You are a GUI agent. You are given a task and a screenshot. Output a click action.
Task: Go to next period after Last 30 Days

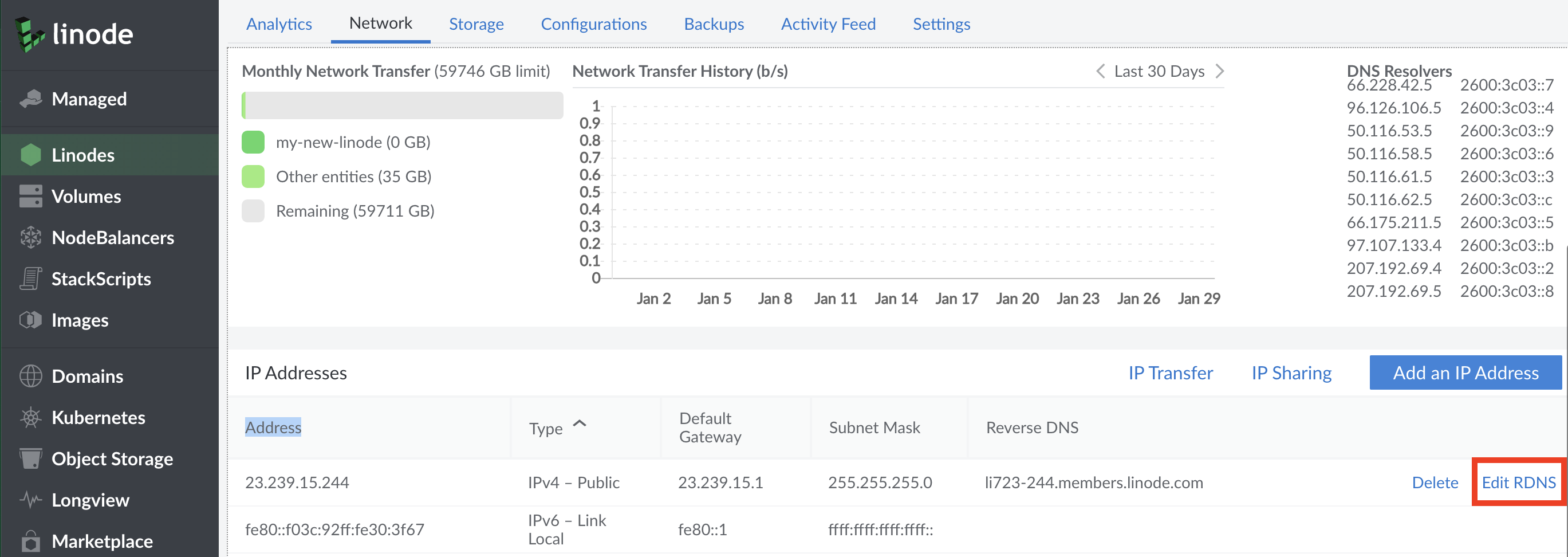[x=1219, y=71]
